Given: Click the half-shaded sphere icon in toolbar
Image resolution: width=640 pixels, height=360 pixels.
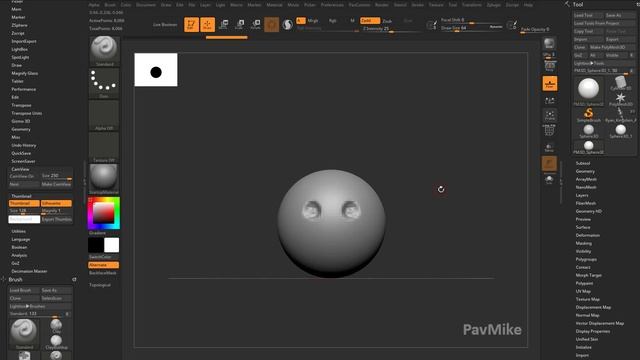Looking at the screenshot, I should click(x=288, y=25).
